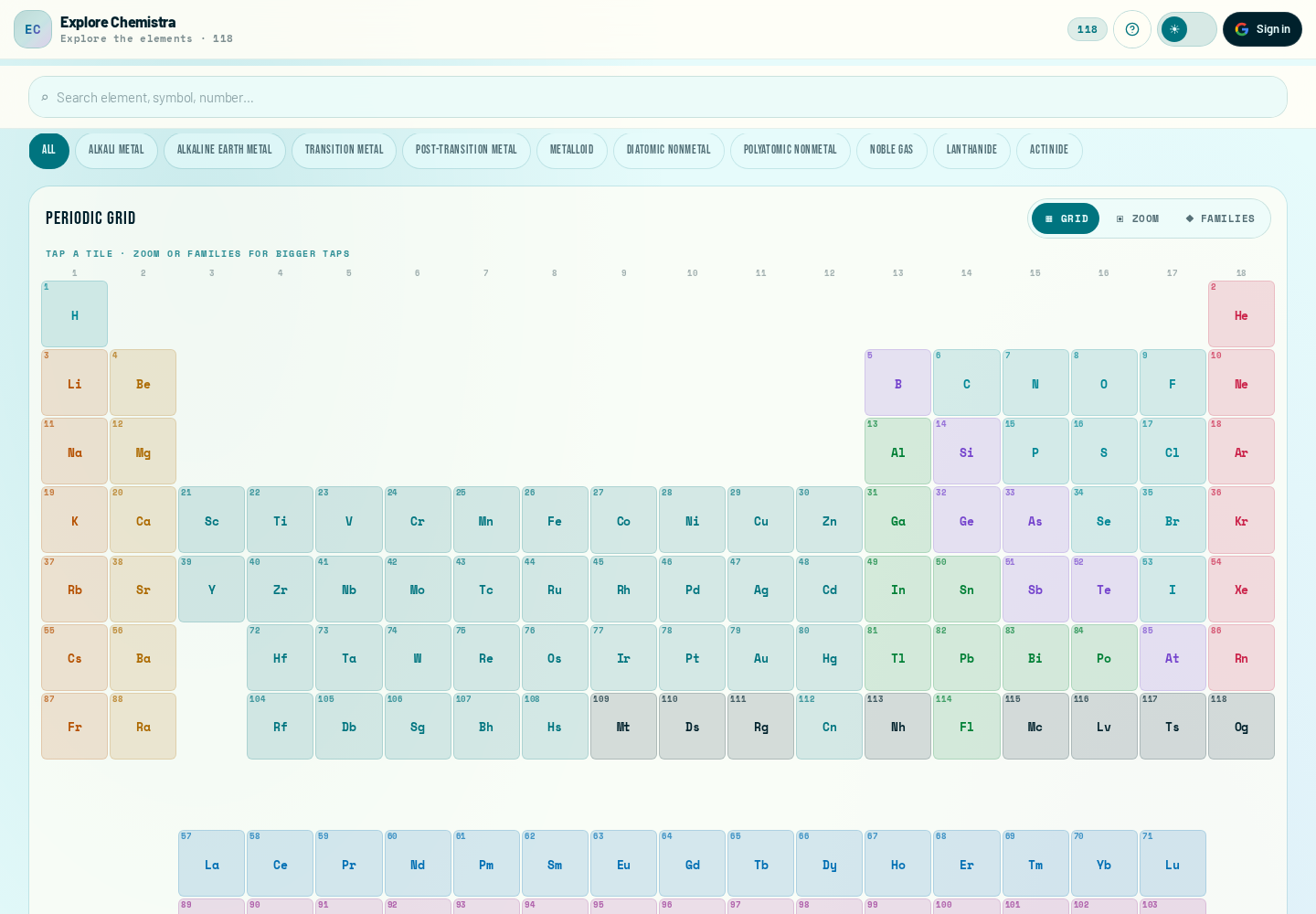The height and width of the screenshot is (914, 1316).
Task: Open the Iron Fe tile
Action: (x=555, y=520)
